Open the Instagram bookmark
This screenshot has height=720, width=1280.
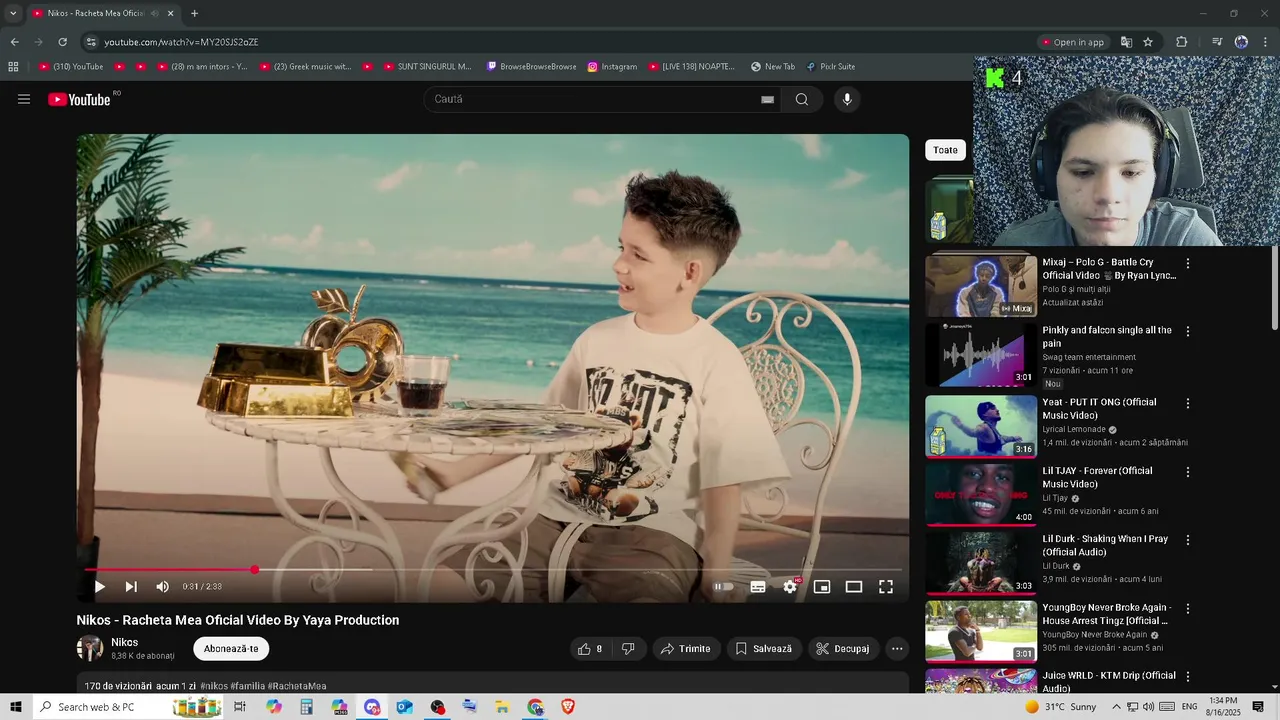click(612, 67)
